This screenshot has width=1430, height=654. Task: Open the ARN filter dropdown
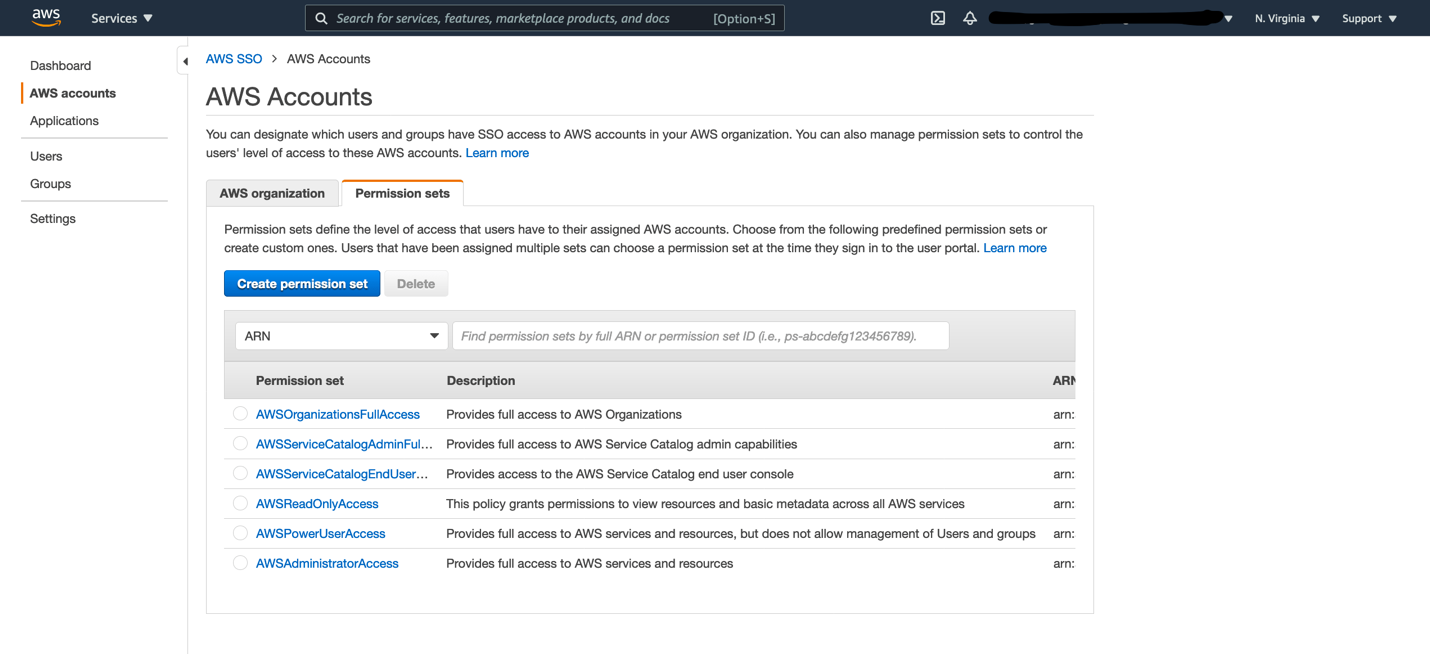341,336
